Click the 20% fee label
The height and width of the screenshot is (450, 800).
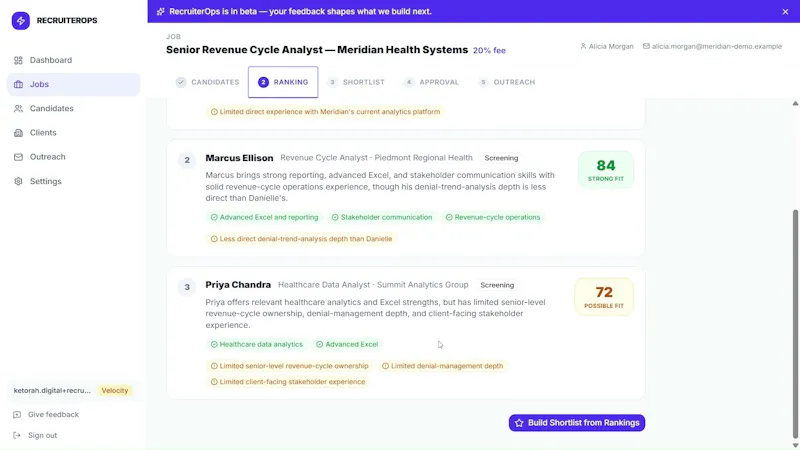(x=489, y=51)
